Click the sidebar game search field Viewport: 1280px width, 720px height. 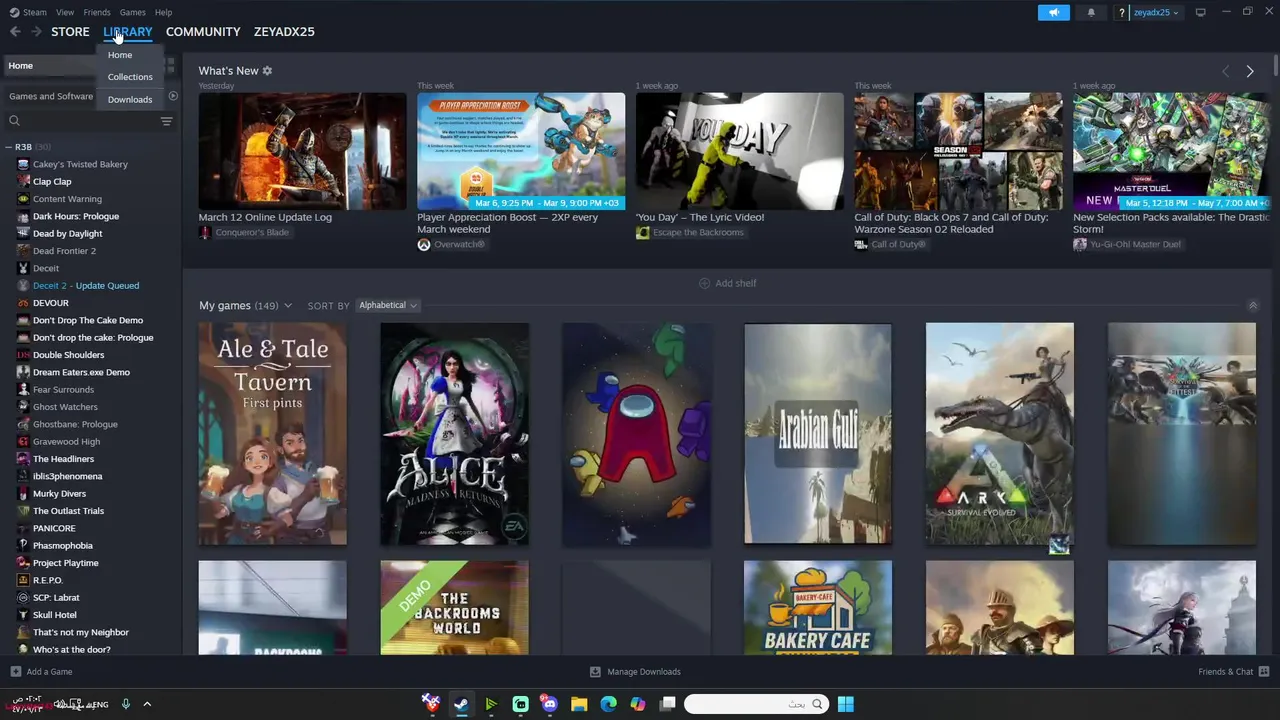(89, 121)
